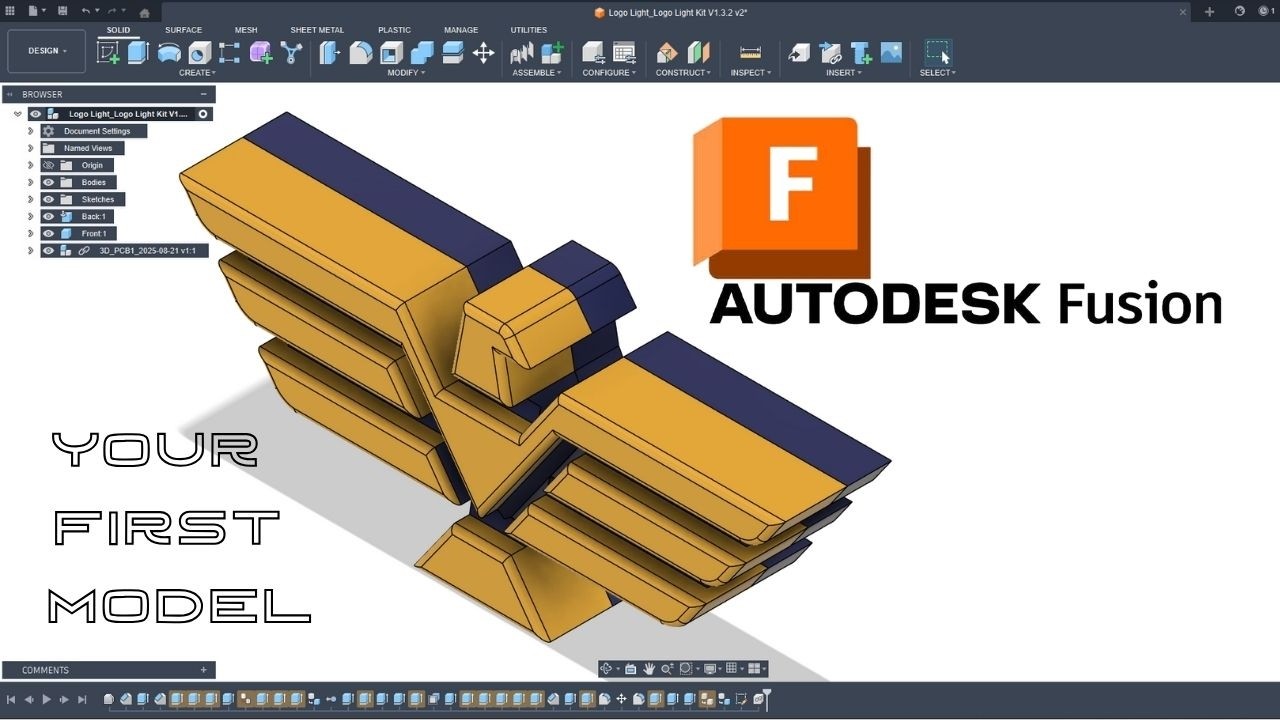The height and width of the screenshot is (720, 1280).
Task: Hide the Back:1 component
Action: (48, 216)
